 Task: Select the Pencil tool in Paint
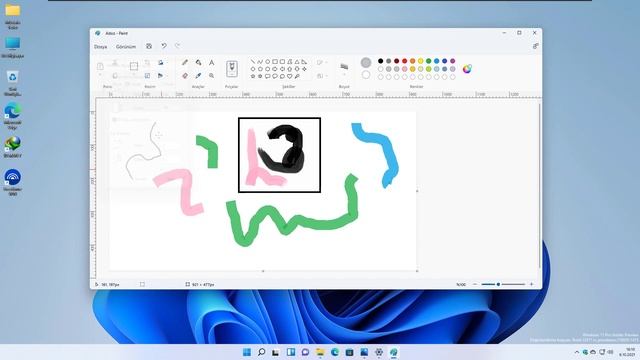tap(185, 62)
